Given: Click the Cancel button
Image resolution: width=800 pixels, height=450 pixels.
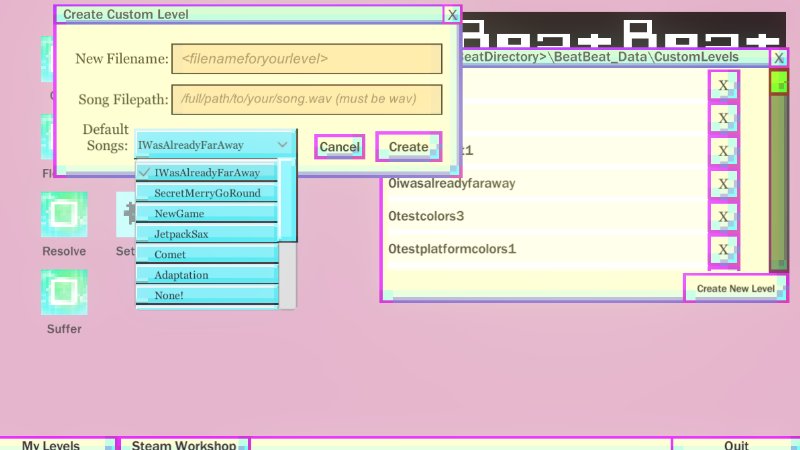Looking at the screenshot, I should (339, 147).
